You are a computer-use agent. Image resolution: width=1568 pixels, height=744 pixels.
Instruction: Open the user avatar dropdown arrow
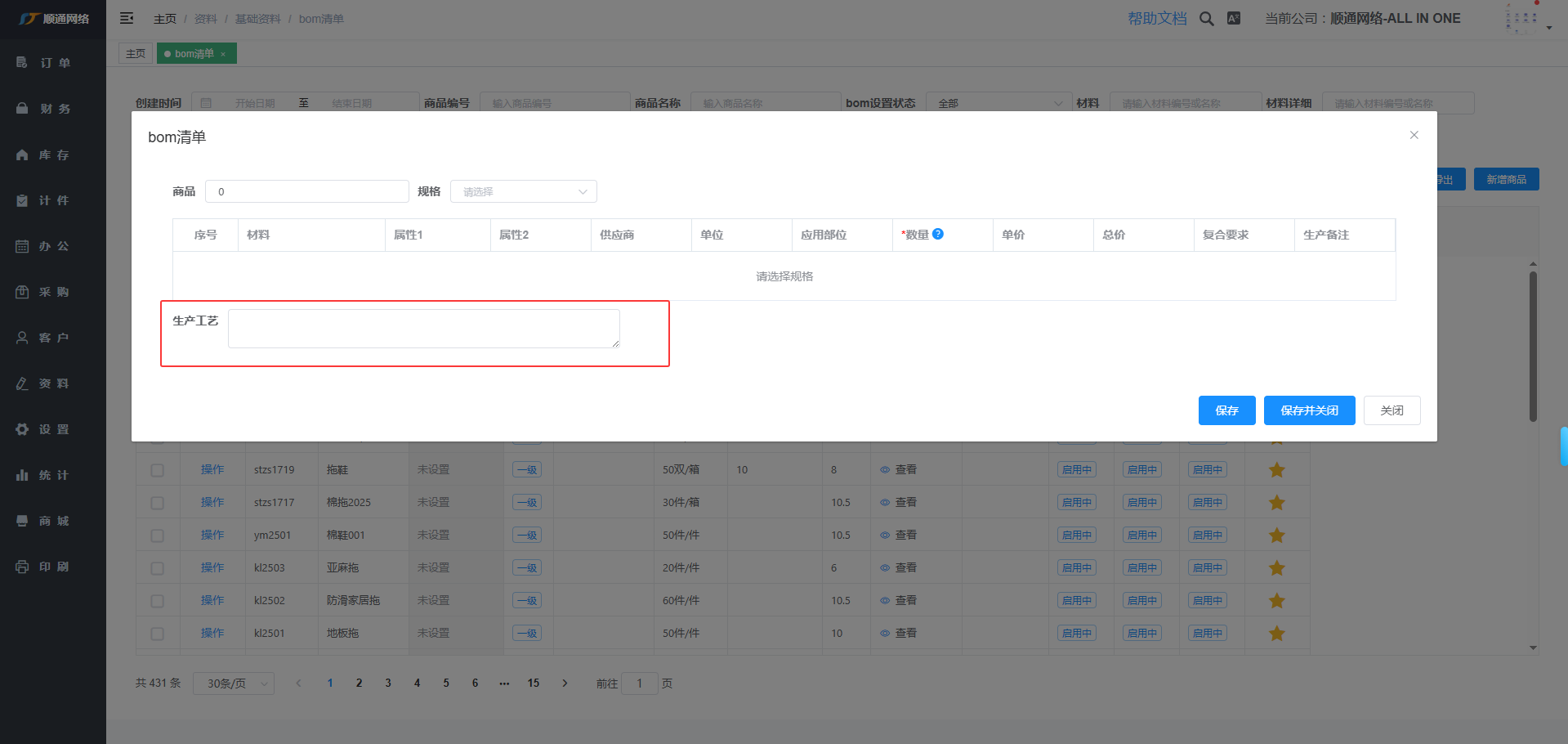1549,28
